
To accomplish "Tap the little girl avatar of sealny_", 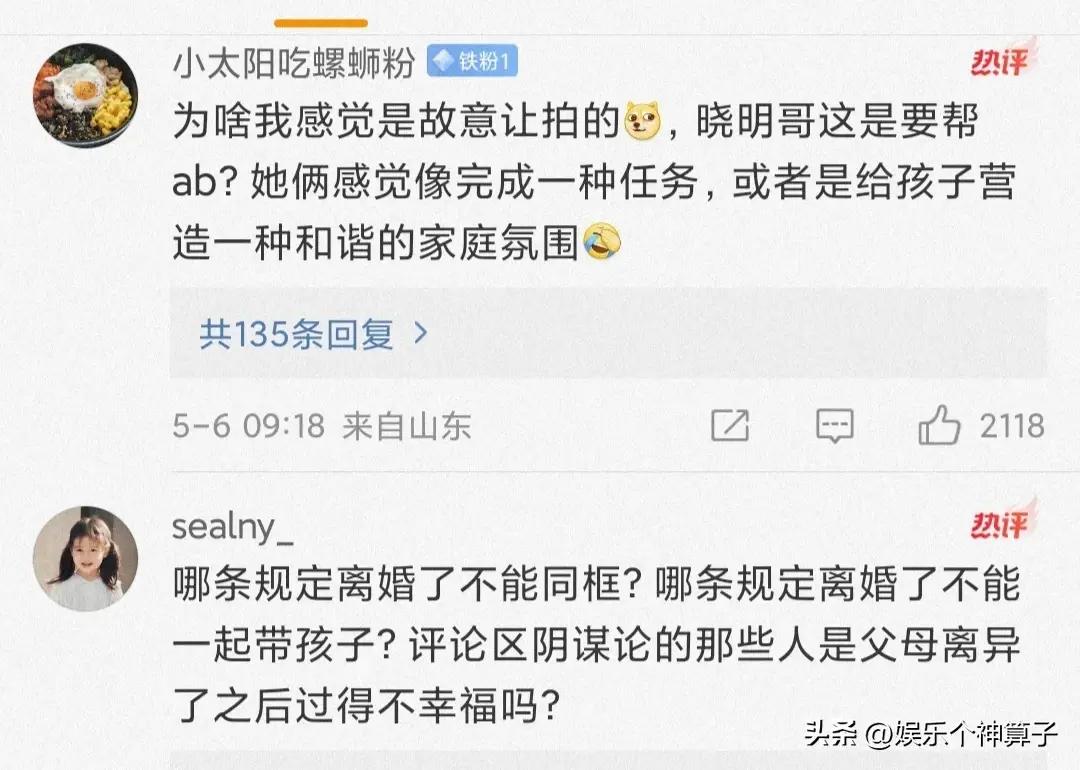I will tap(86, 558).
